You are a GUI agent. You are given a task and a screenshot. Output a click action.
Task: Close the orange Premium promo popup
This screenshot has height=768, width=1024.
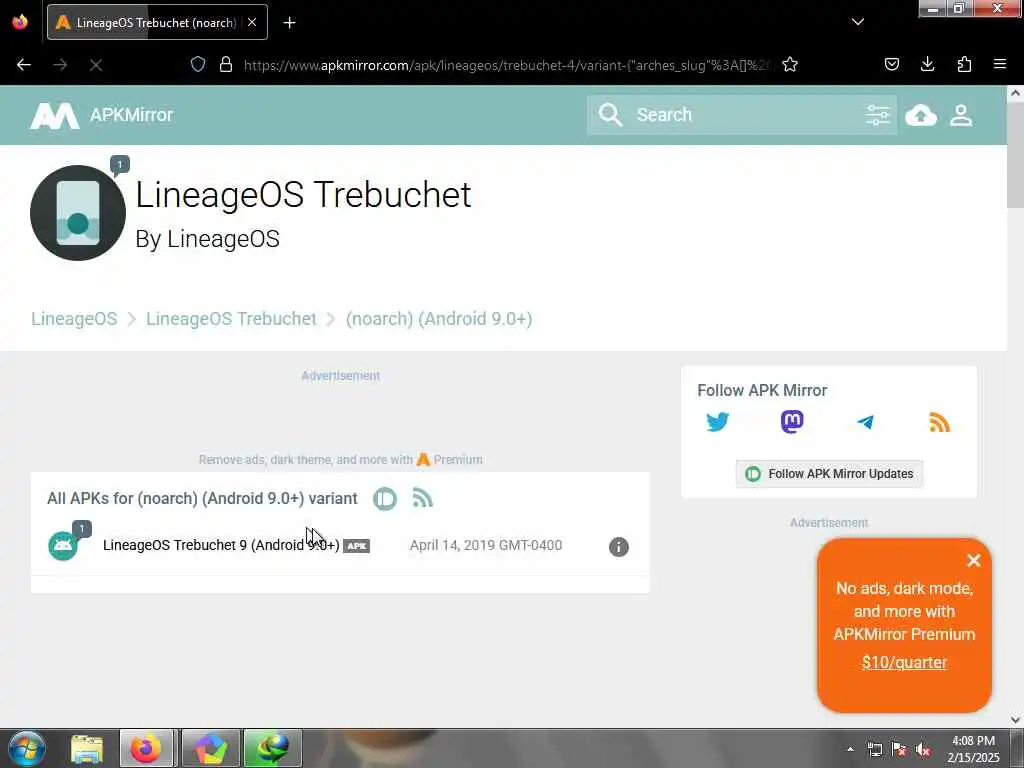coord(973,560)
